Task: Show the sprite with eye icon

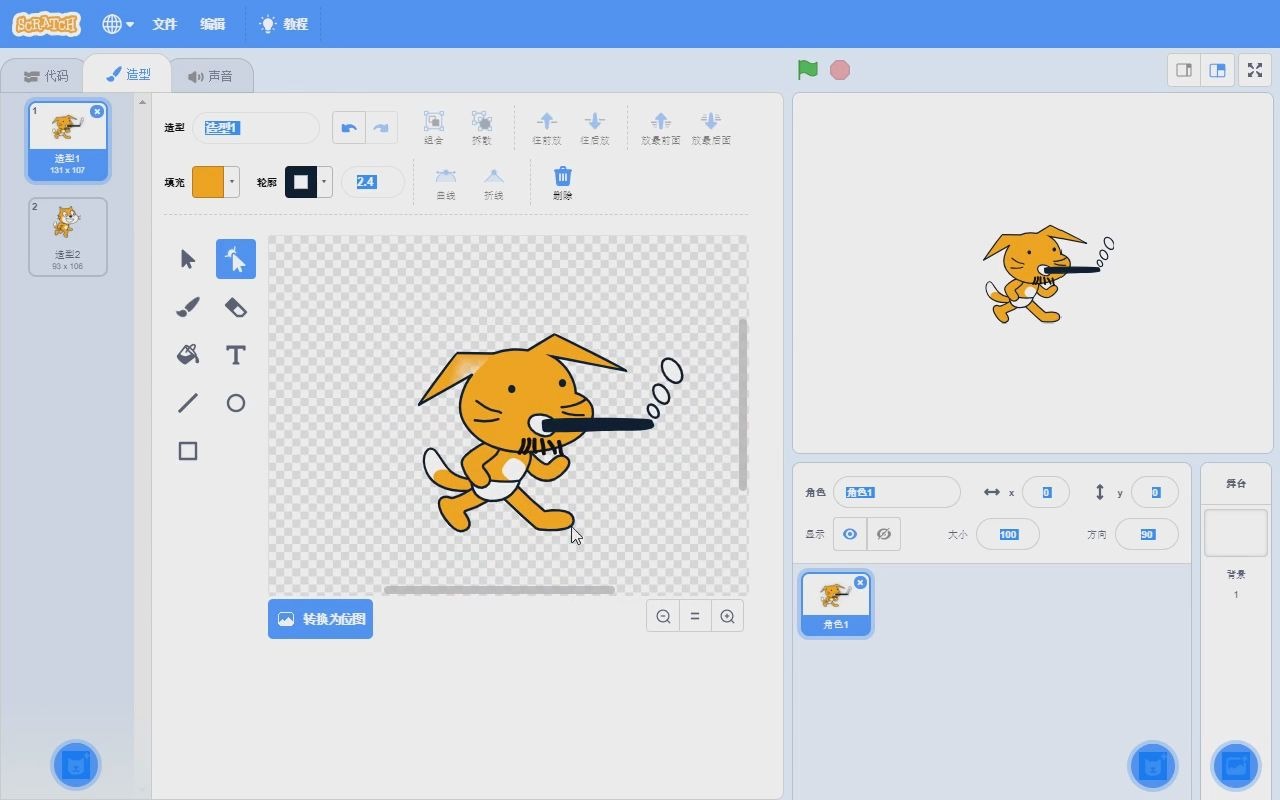Action: [850, 534]
